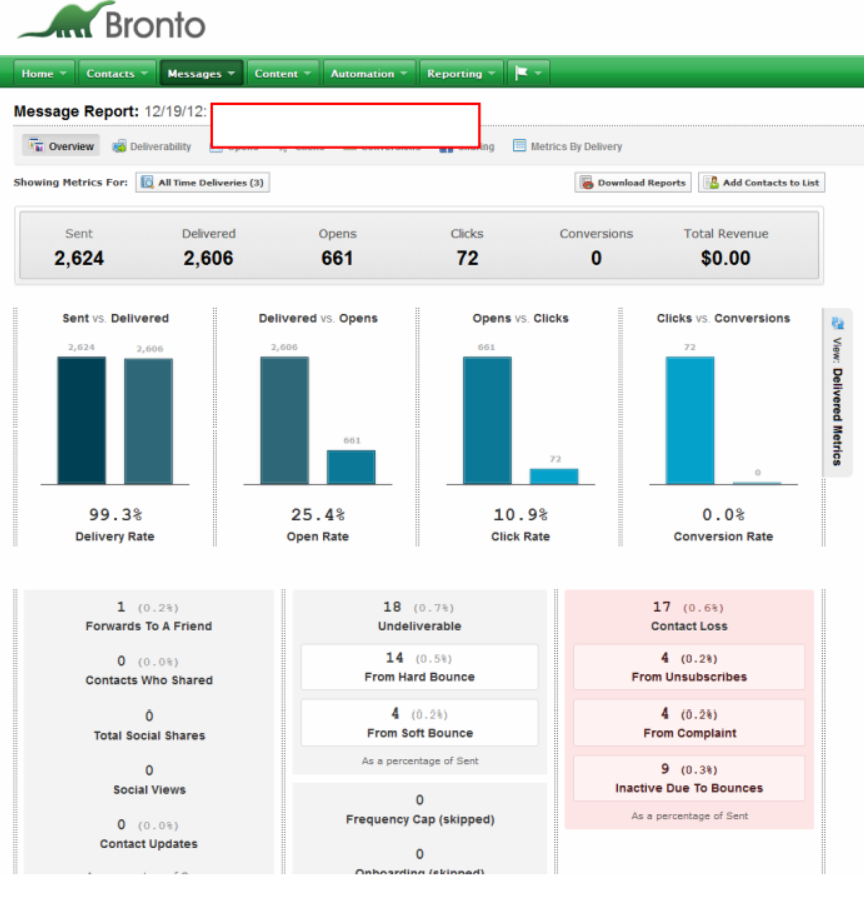Click the Deliverability tab icon

pos(119,146)
